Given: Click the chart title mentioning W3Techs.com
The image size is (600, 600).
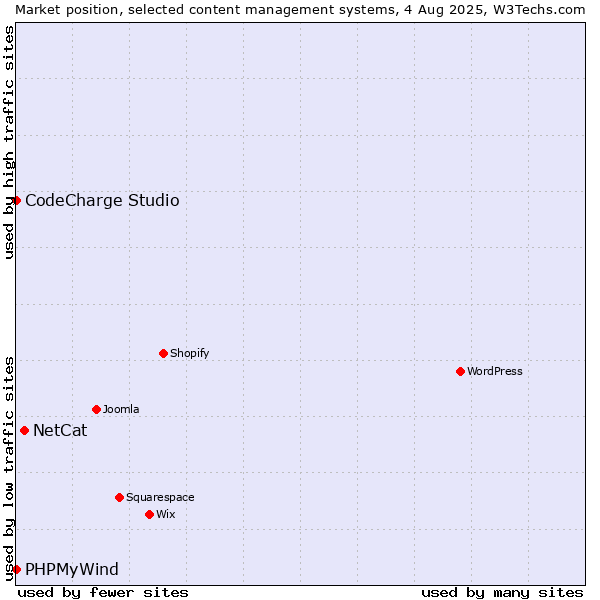Looking at the screenshot, I should point(300,10).
